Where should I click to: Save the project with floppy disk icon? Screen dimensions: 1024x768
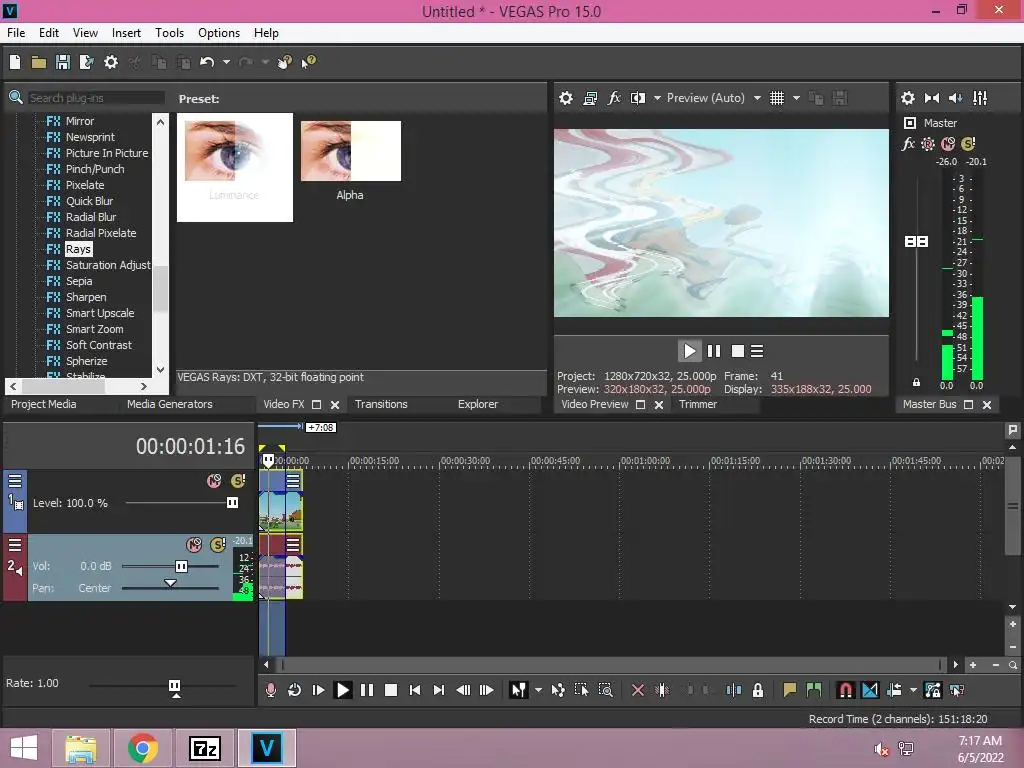[x=63, y=62]
